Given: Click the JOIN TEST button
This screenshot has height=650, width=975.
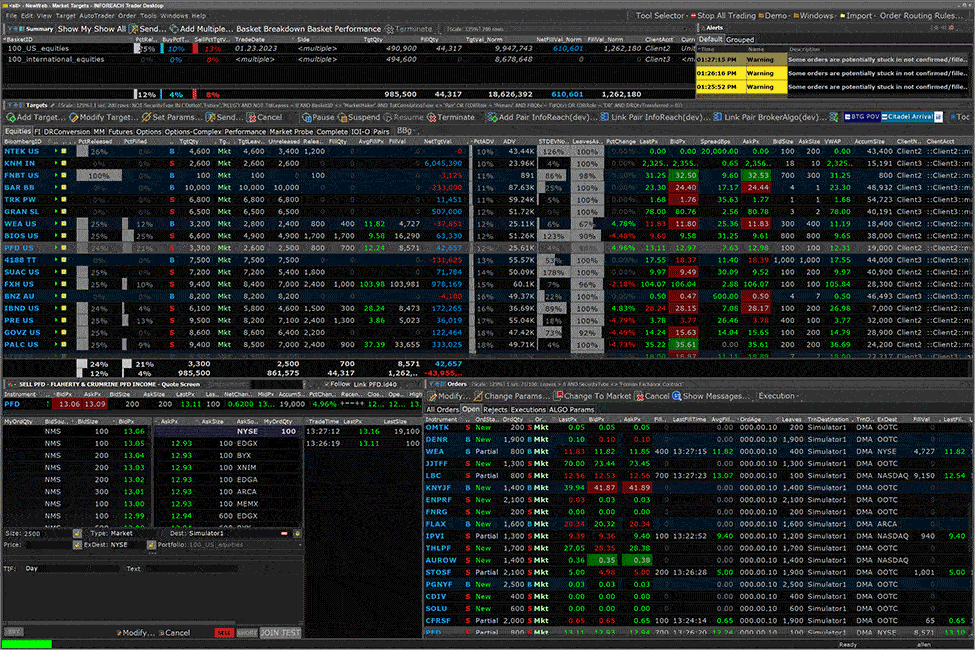Looking at the screenshot, I should point(280,632).
